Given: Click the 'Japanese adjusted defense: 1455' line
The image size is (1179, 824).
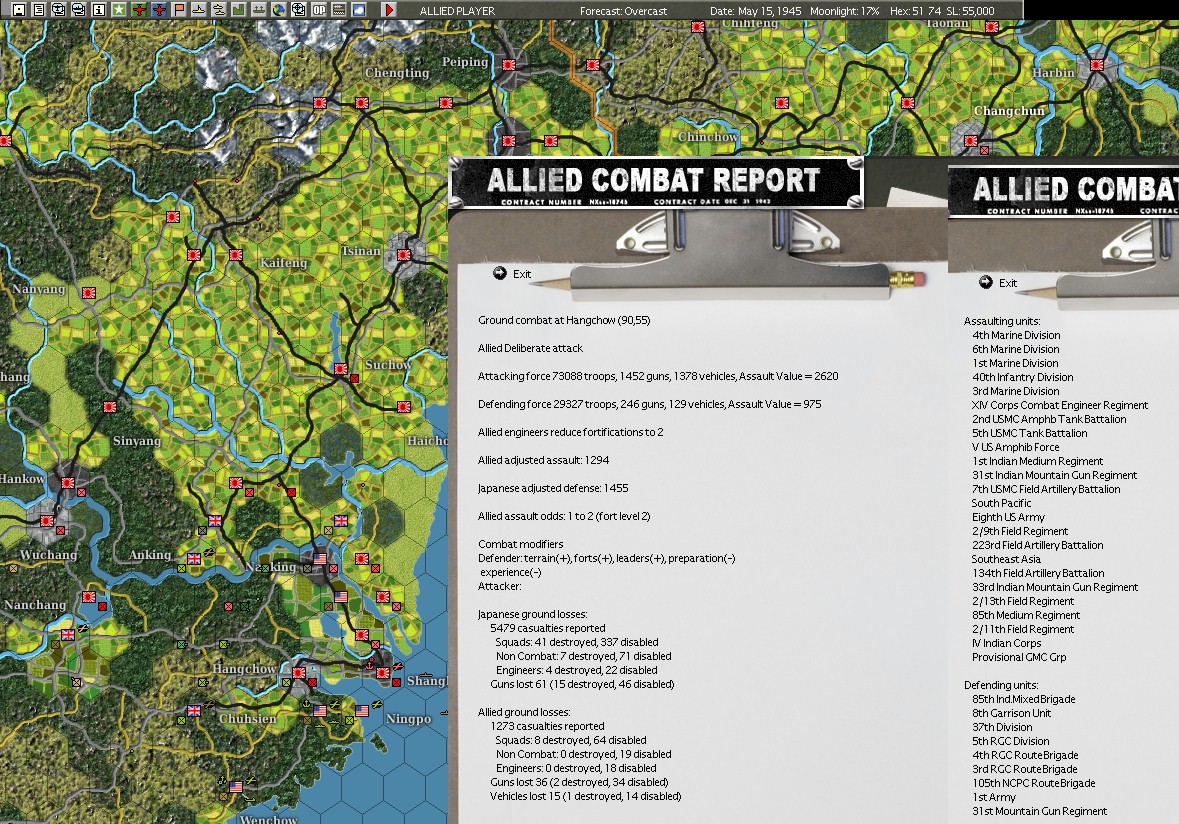Looking at the screenshot, I should (x=553, y=488).
